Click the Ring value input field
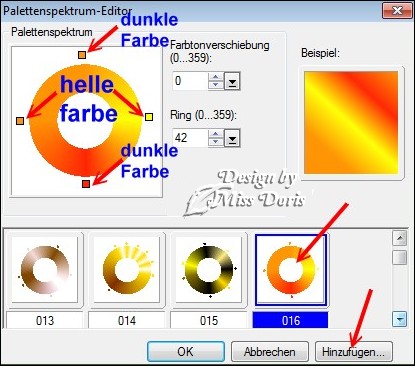The width and height of the screenshot is (415, 366). pyautogui.click(x=190, y=138)
